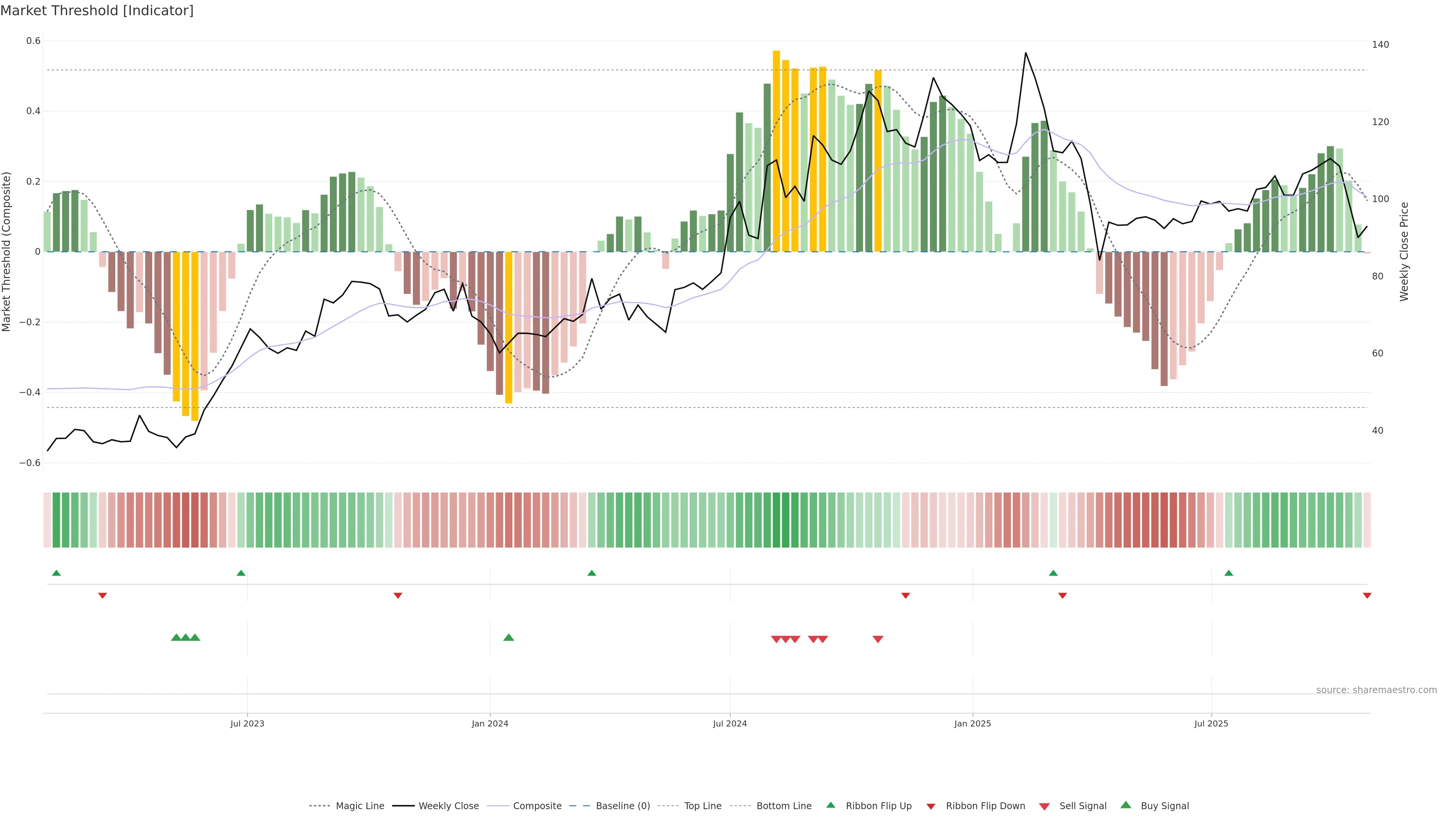Screen dimensions: 1456x819
Task: Click the isolated rightmost Sell Signal marker
Action: point(877,639)
